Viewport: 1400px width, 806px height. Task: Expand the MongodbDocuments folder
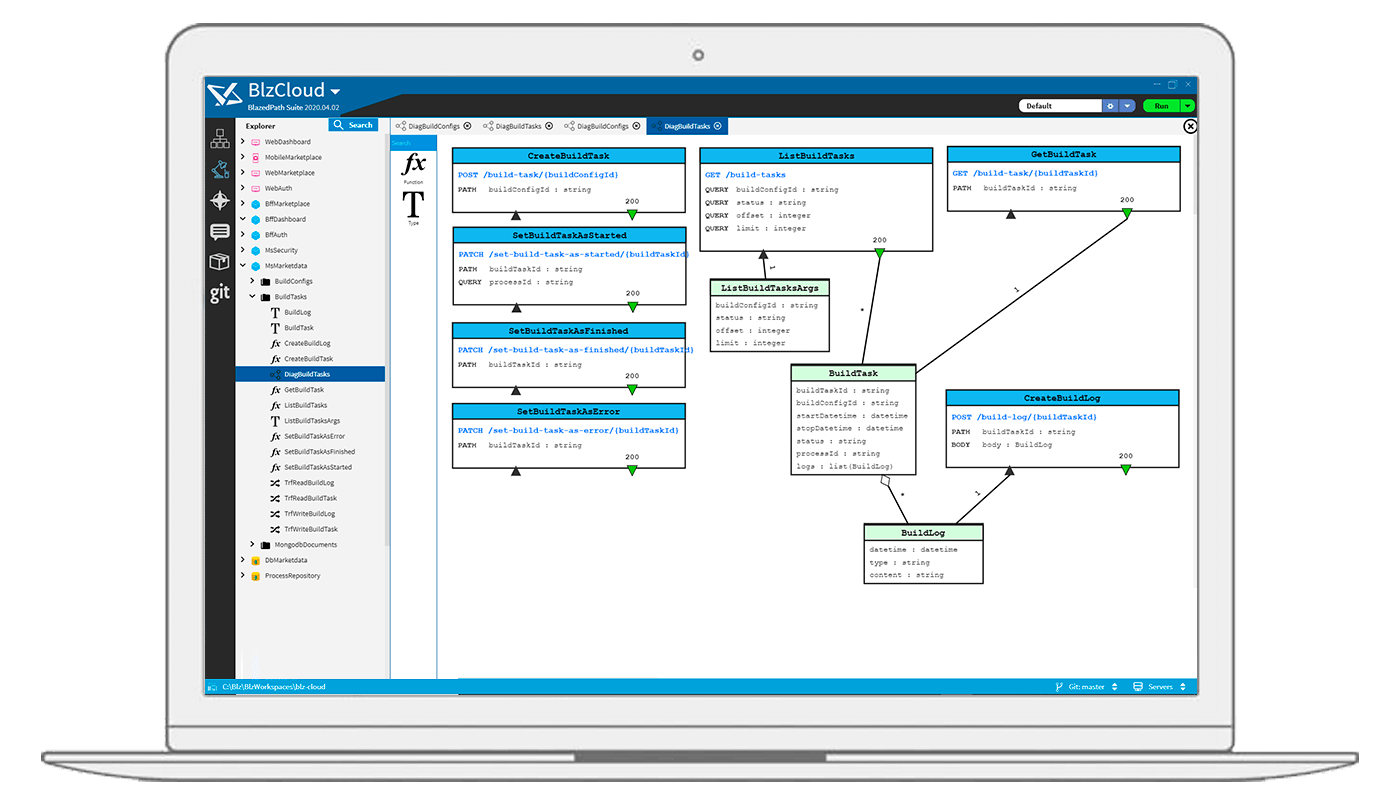(x=253, y=545)
